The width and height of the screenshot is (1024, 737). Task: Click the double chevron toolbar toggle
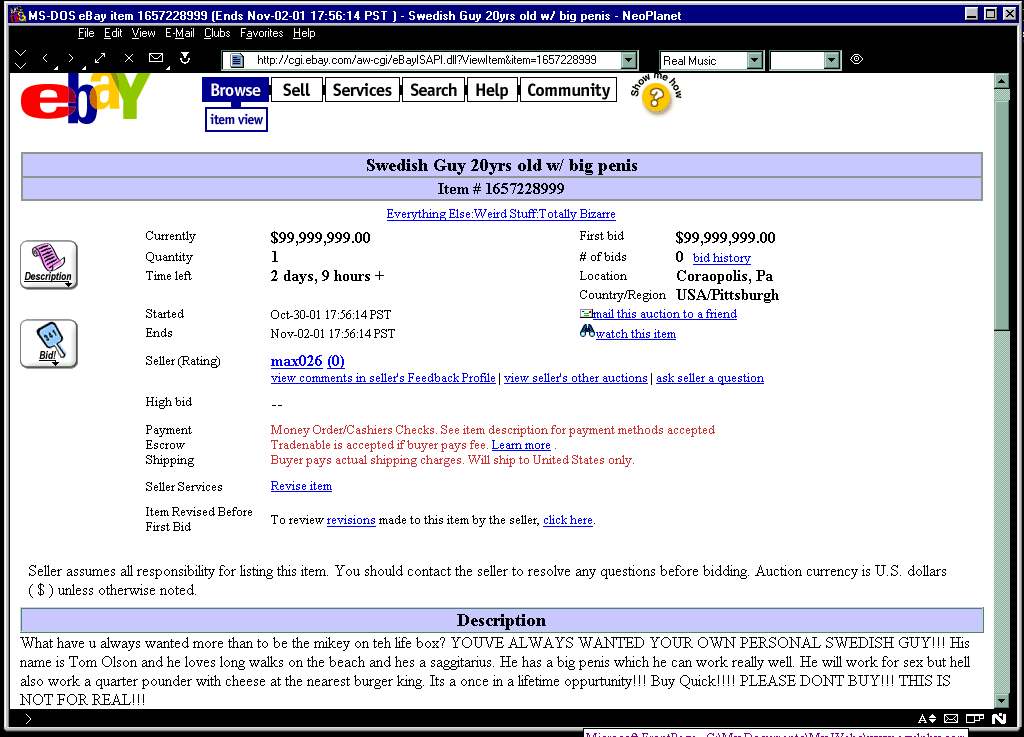click(x=21, y=59)
